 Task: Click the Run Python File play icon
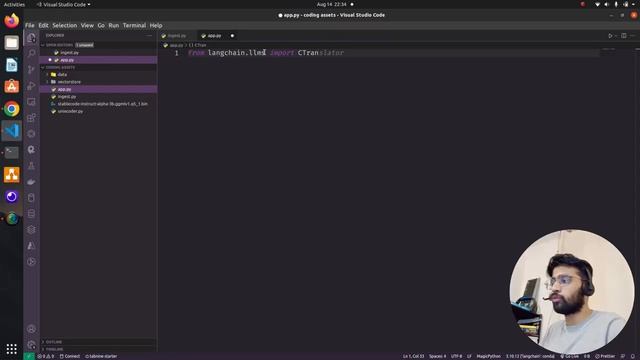coord(610,36)
